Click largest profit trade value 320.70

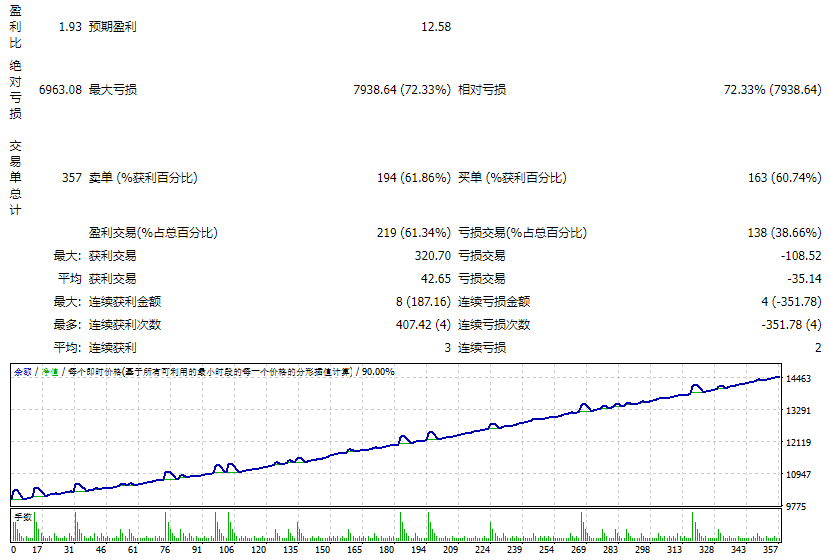click(x=432, y=256)
